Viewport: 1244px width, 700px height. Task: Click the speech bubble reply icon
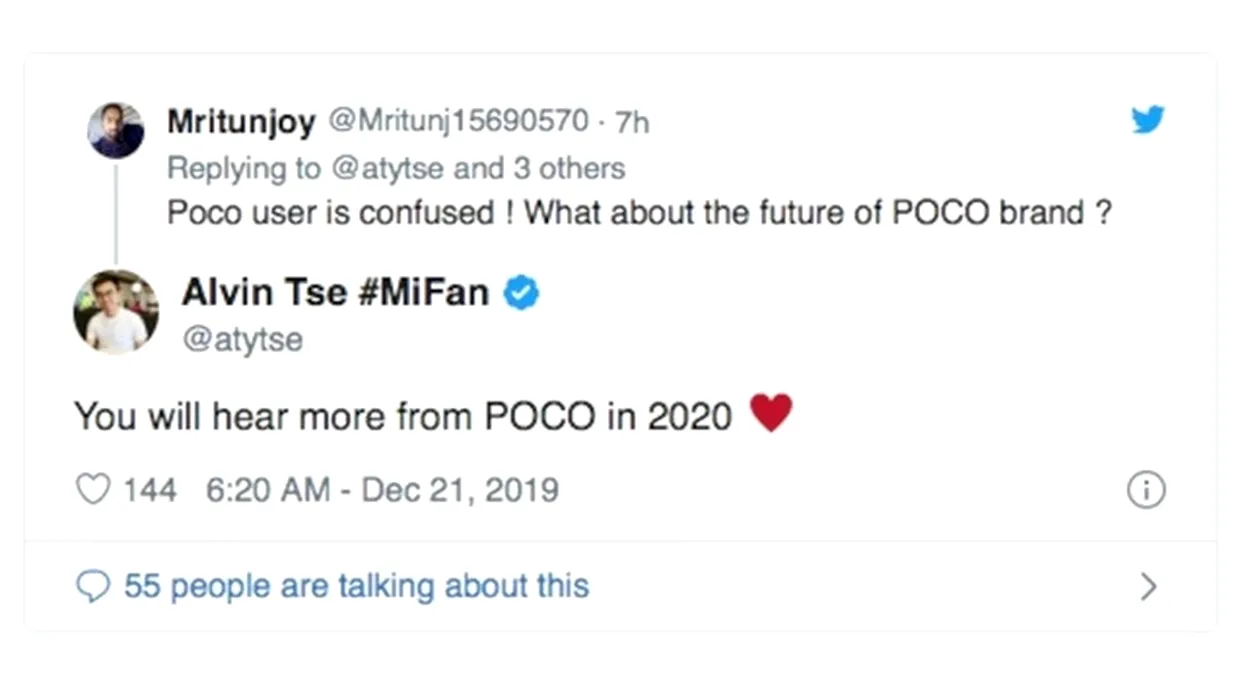[92, 587]
